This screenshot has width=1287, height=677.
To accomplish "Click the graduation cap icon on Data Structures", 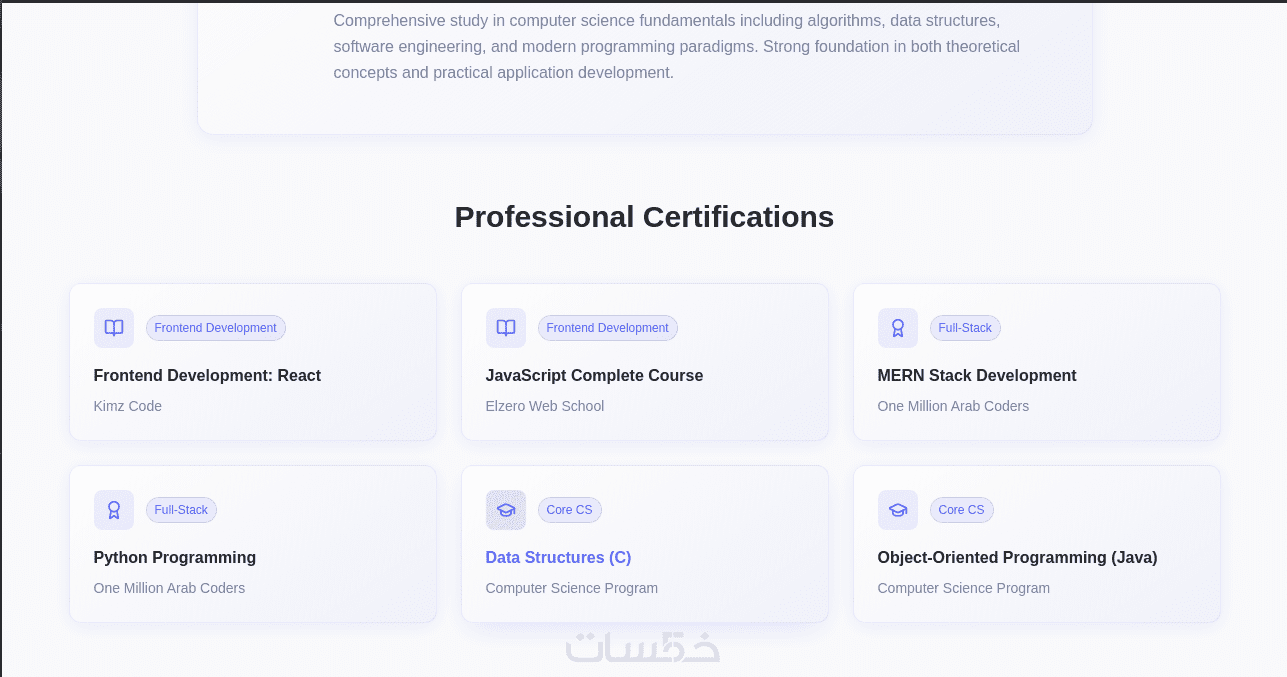I will (506, 510).
